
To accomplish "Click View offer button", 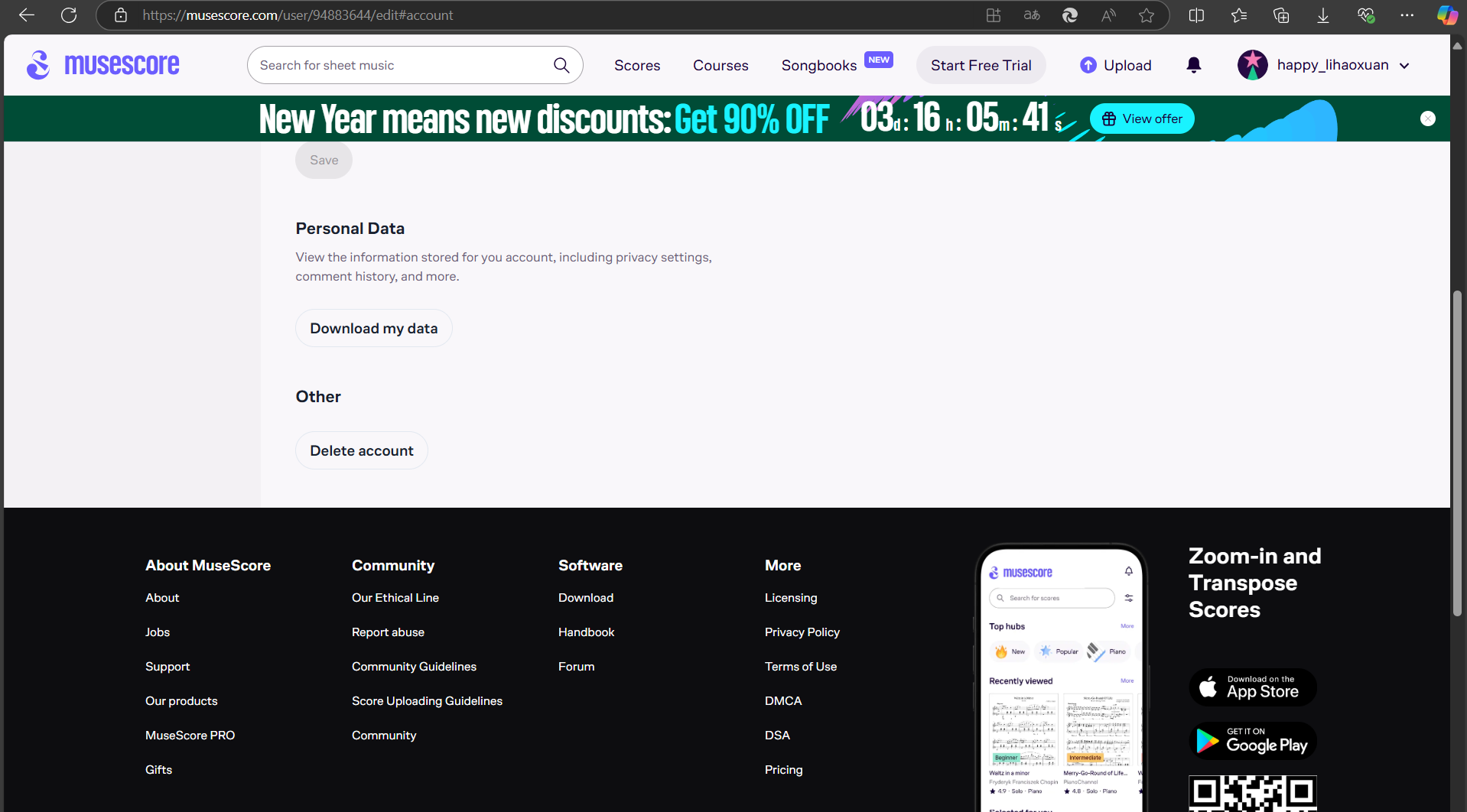I will point(1142,119).
